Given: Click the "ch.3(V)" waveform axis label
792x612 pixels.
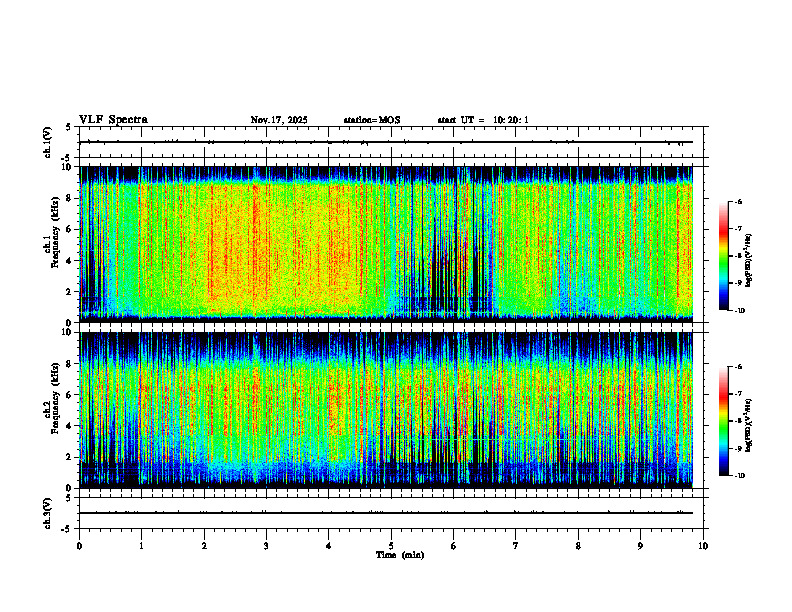Looking at the screenshot, I should click(48, 513).
